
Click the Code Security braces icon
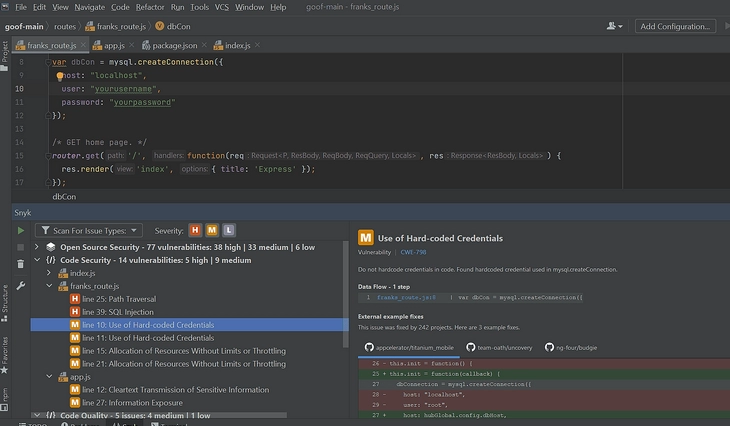51,260
